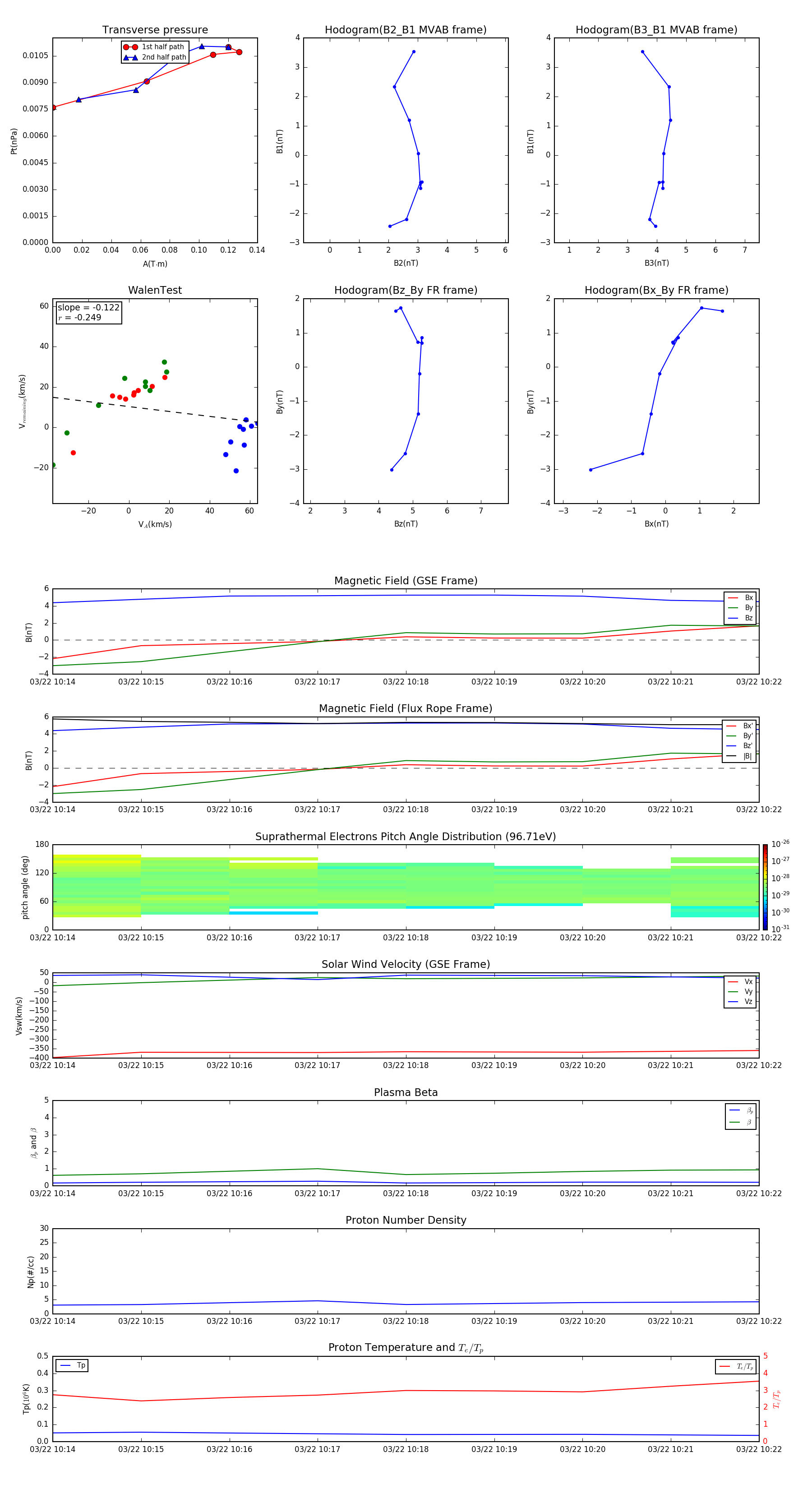Viewport: 812px width, 1489px height.
Task: Click Bx' legend entry in Flux Rope panel
Action: pos(739,726)
